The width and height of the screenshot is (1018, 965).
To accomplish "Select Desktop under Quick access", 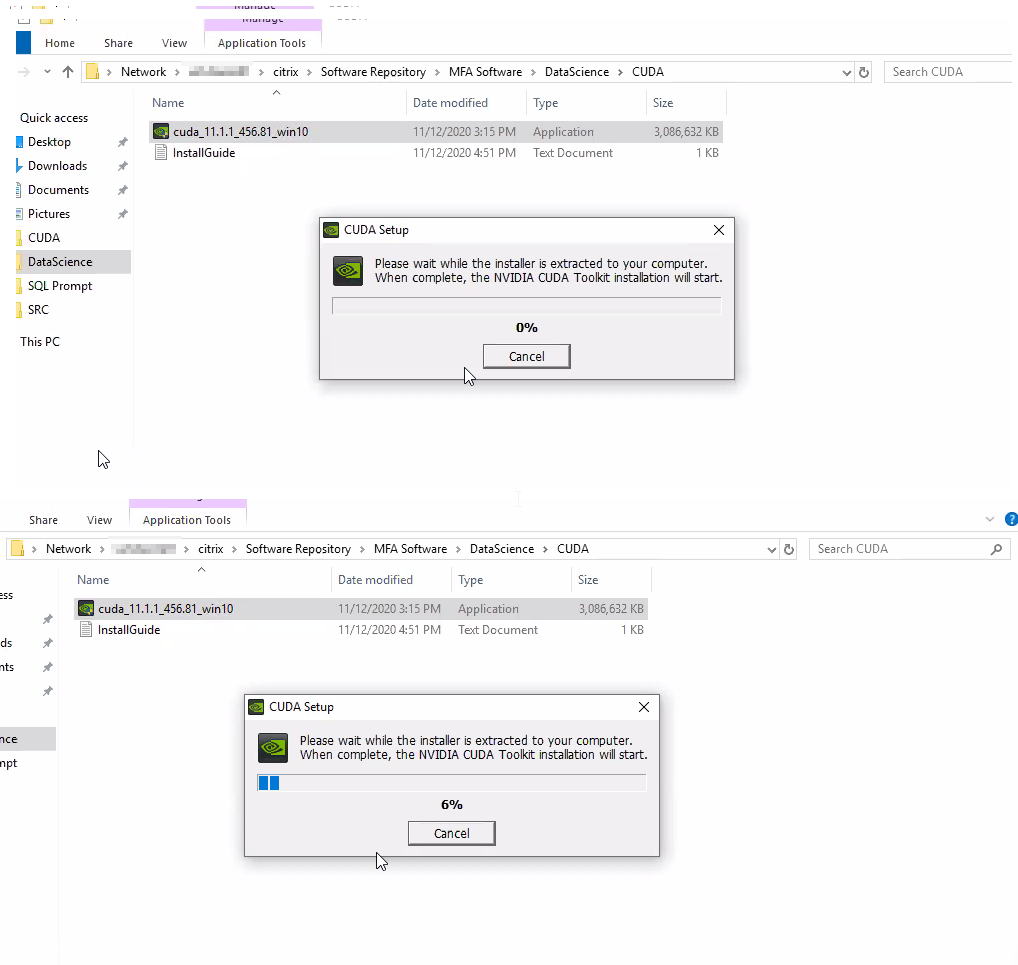I will click(49, 142).
